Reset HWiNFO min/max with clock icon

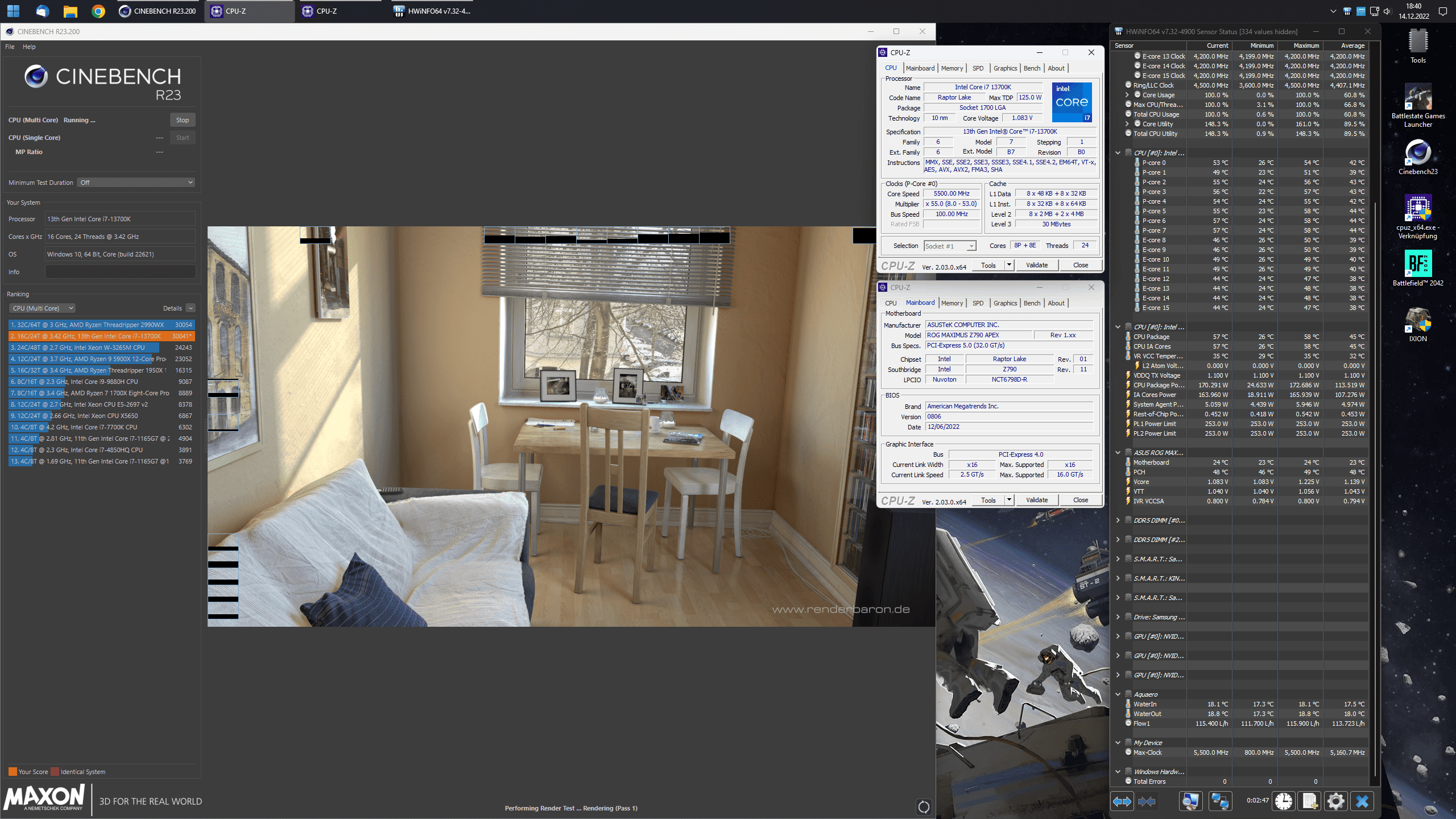coord(1283,801)
